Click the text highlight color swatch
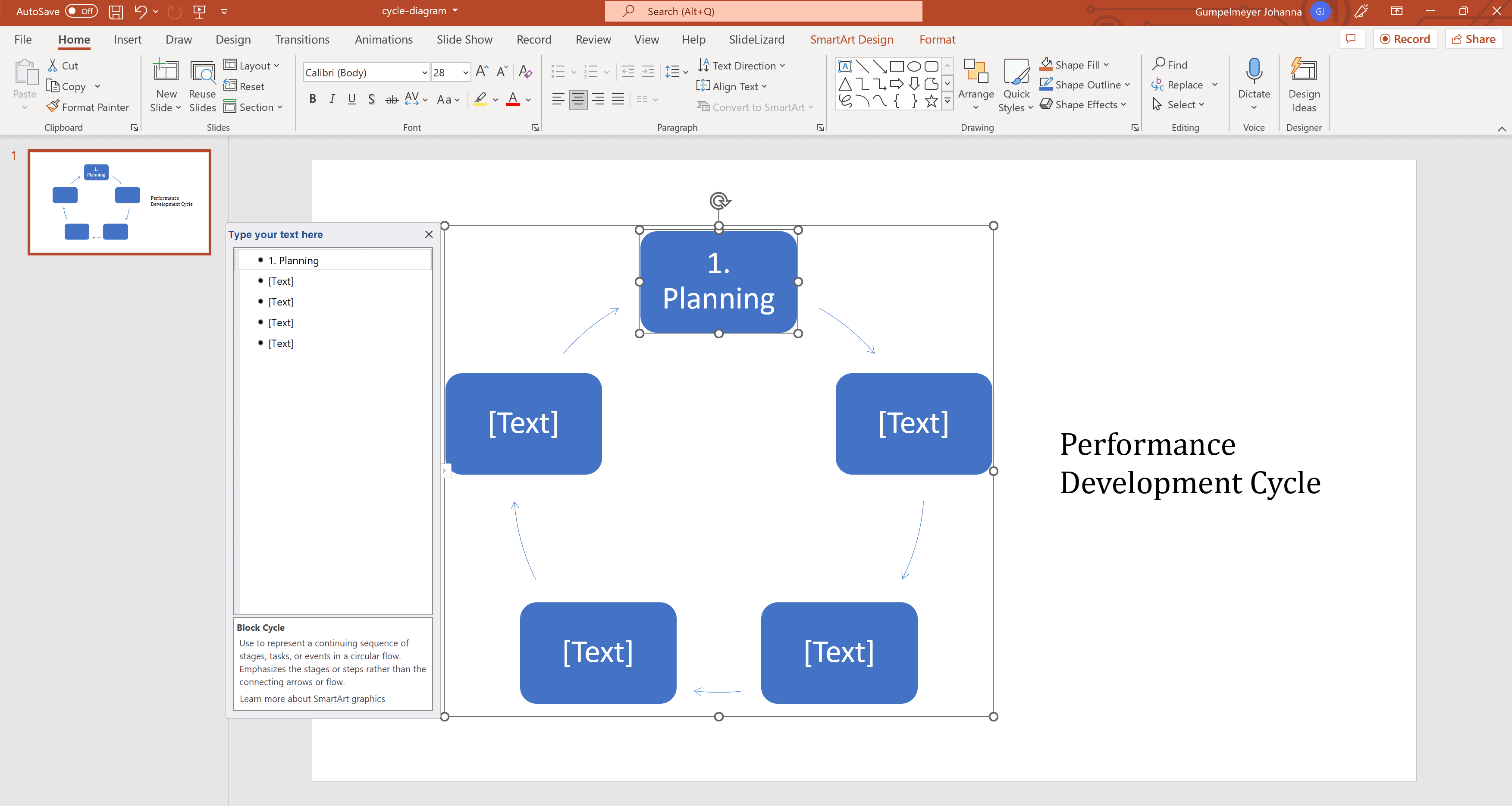Image resolution: width=1512 pixels, height=806 pixels. pos(480,99)
